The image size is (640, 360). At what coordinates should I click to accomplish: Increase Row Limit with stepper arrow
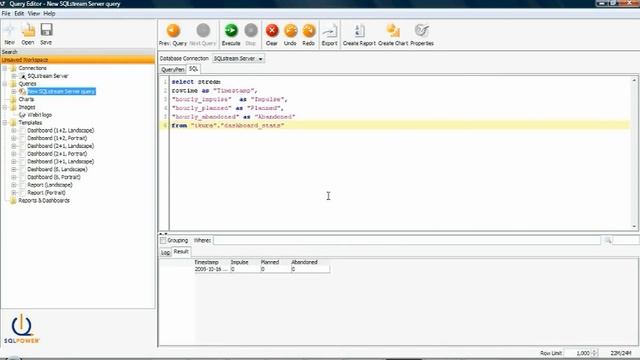(x=595, y=351)
